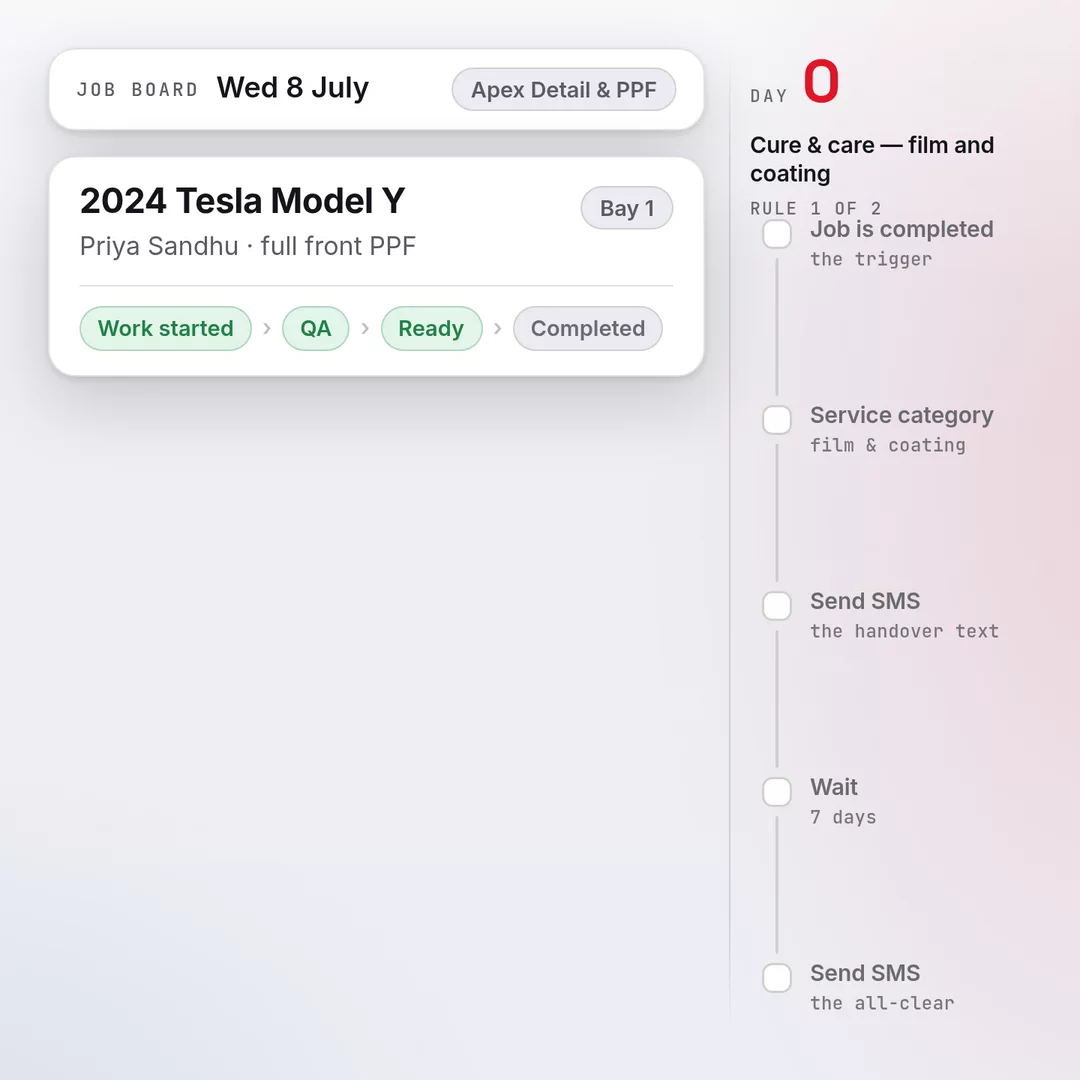Click chevron between Work started and QA
1080x1080 pixels.
tap(267, 329)
